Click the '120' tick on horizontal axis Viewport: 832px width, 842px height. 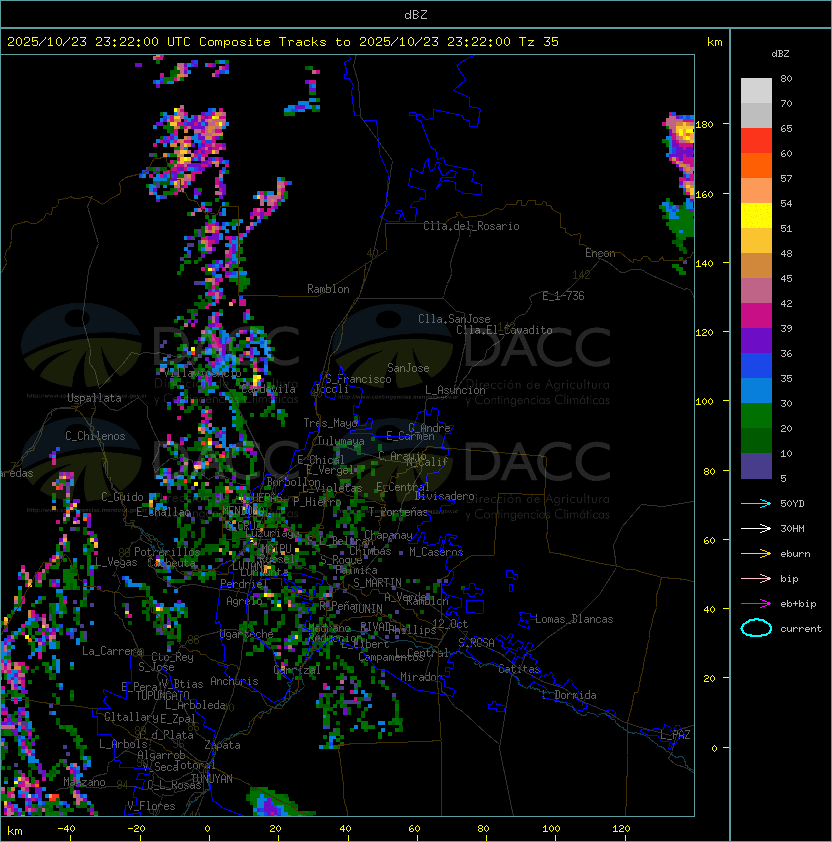(621, 829)
